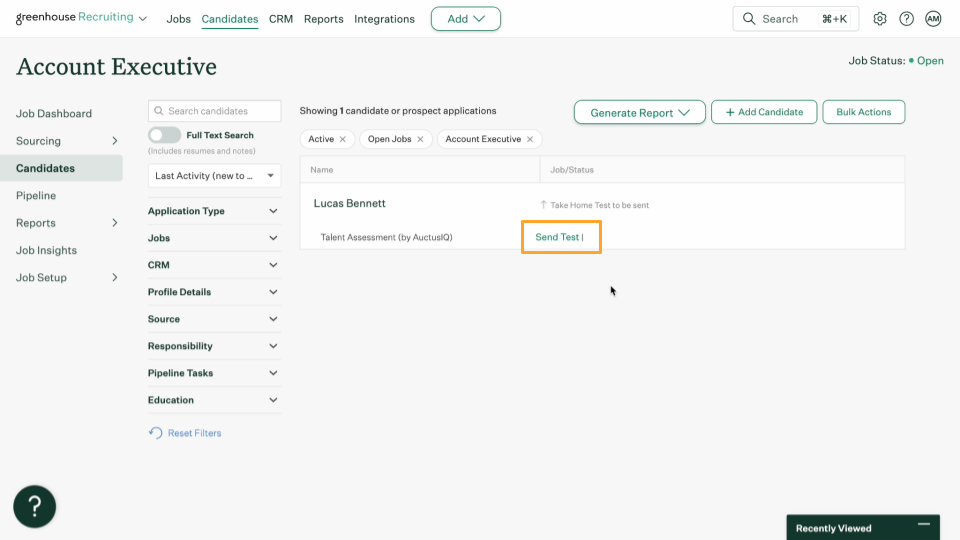The width and height of the screenshot is (960, 540).
Task: Expand the Application Type filter
Action: click(x=214, y=211)
